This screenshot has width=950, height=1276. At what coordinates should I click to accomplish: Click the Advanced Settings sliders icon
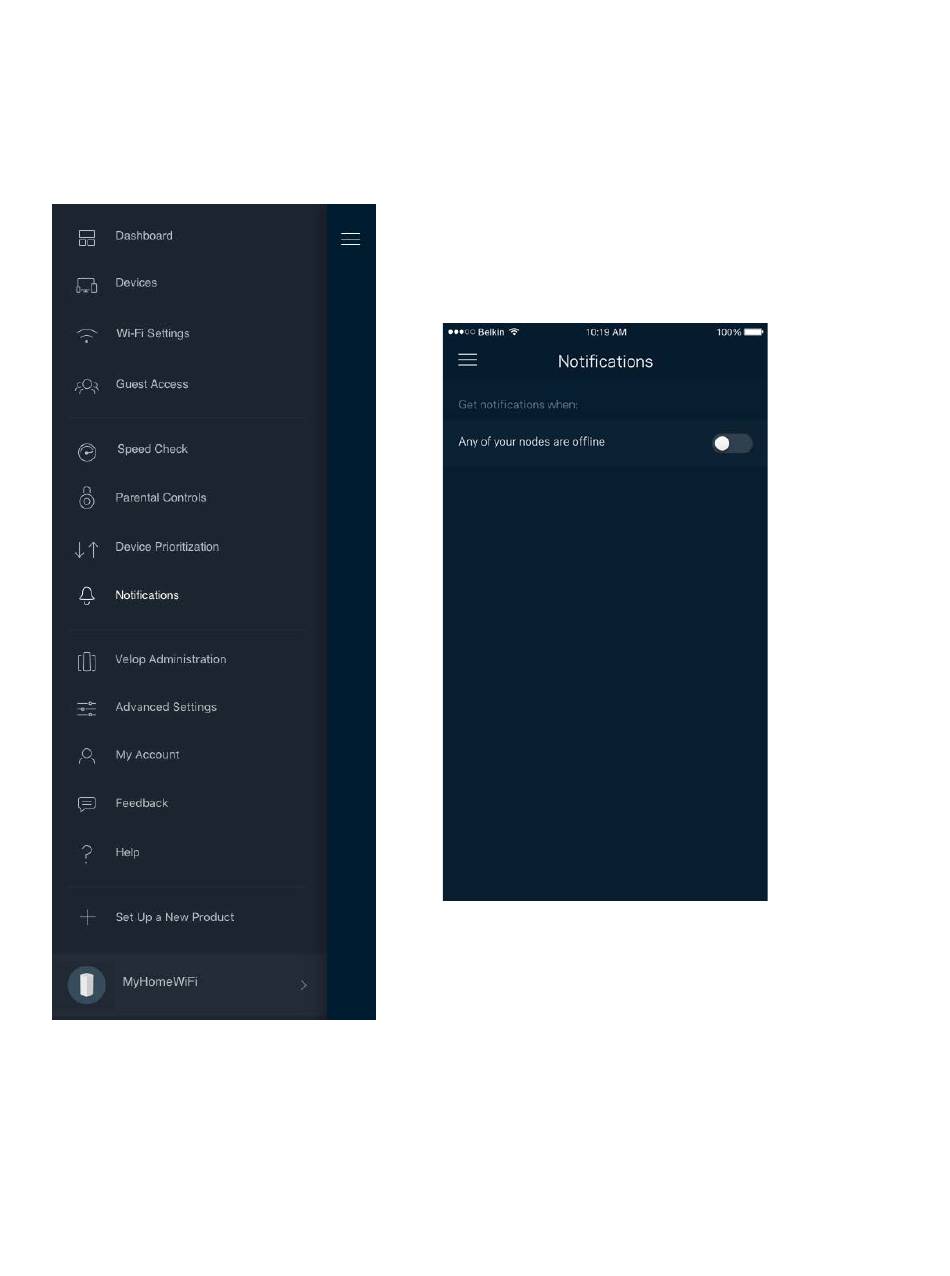(87, 709)
